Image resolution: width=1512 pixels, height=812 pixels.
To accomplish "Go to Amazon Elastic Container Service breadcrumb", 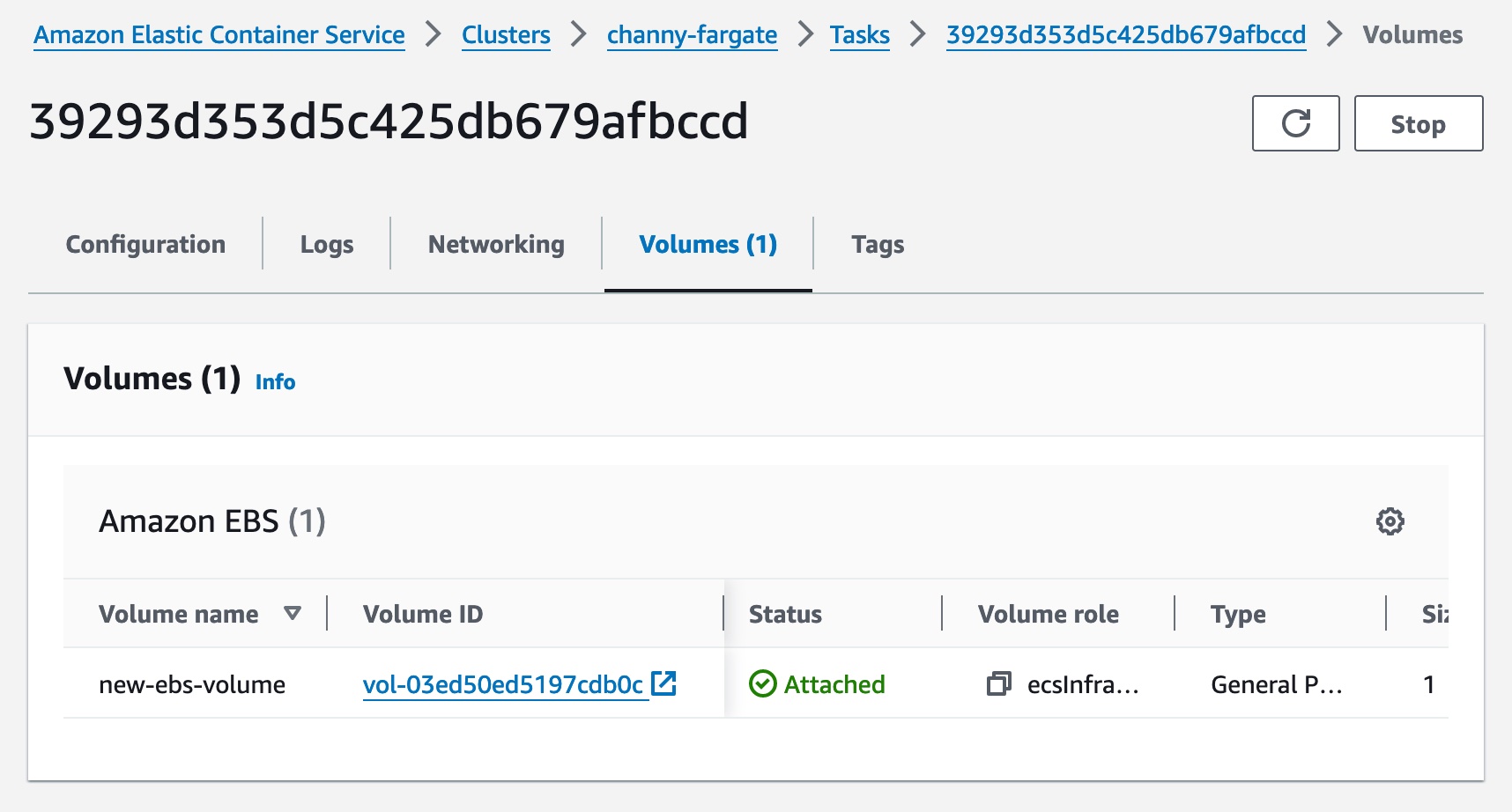I will coord(219,35).
